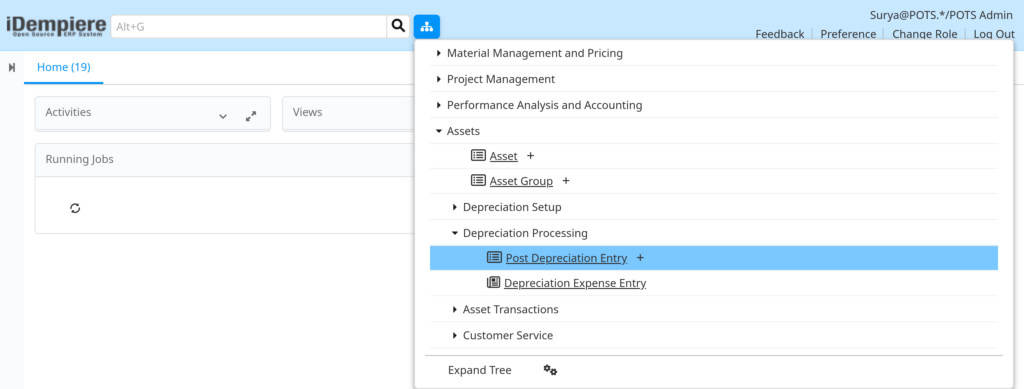This screenshot has width=1024, height=389.
Task: Open the Post Depreciation Entry link
Action: tap(566, 258)
